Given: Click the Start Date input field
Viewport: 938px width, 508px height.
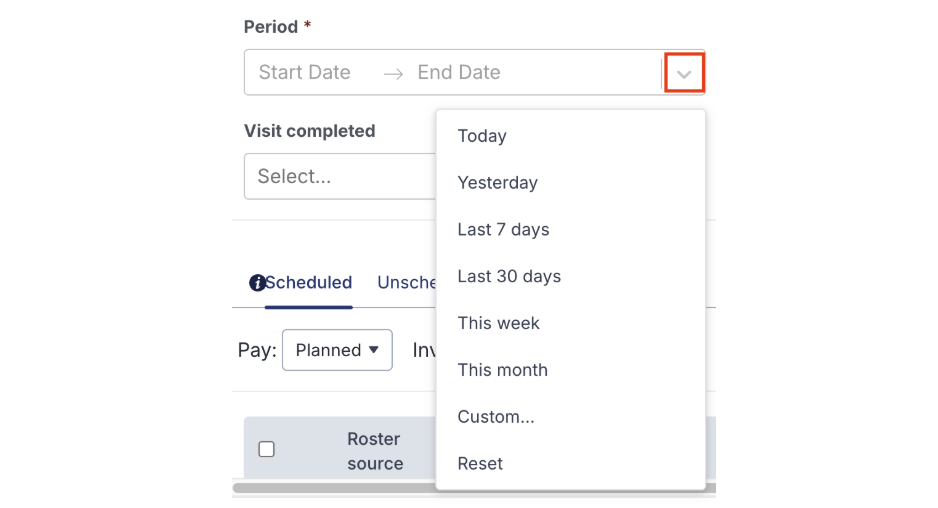Looking at the screenshot, I should click(x=305, y=73).
